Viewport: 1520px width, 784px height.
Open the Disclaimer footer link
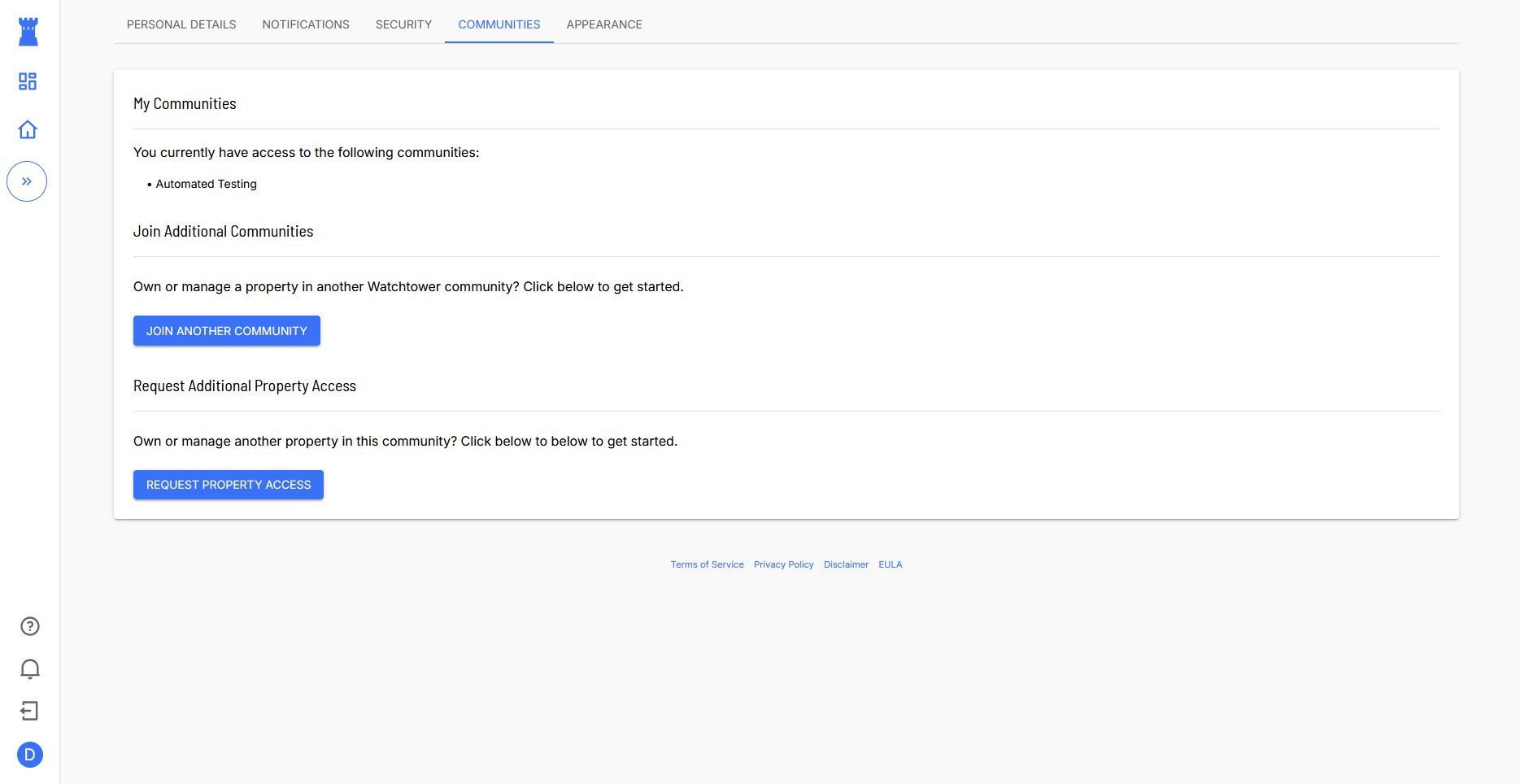pyautogui.click(x=846, y=564)
